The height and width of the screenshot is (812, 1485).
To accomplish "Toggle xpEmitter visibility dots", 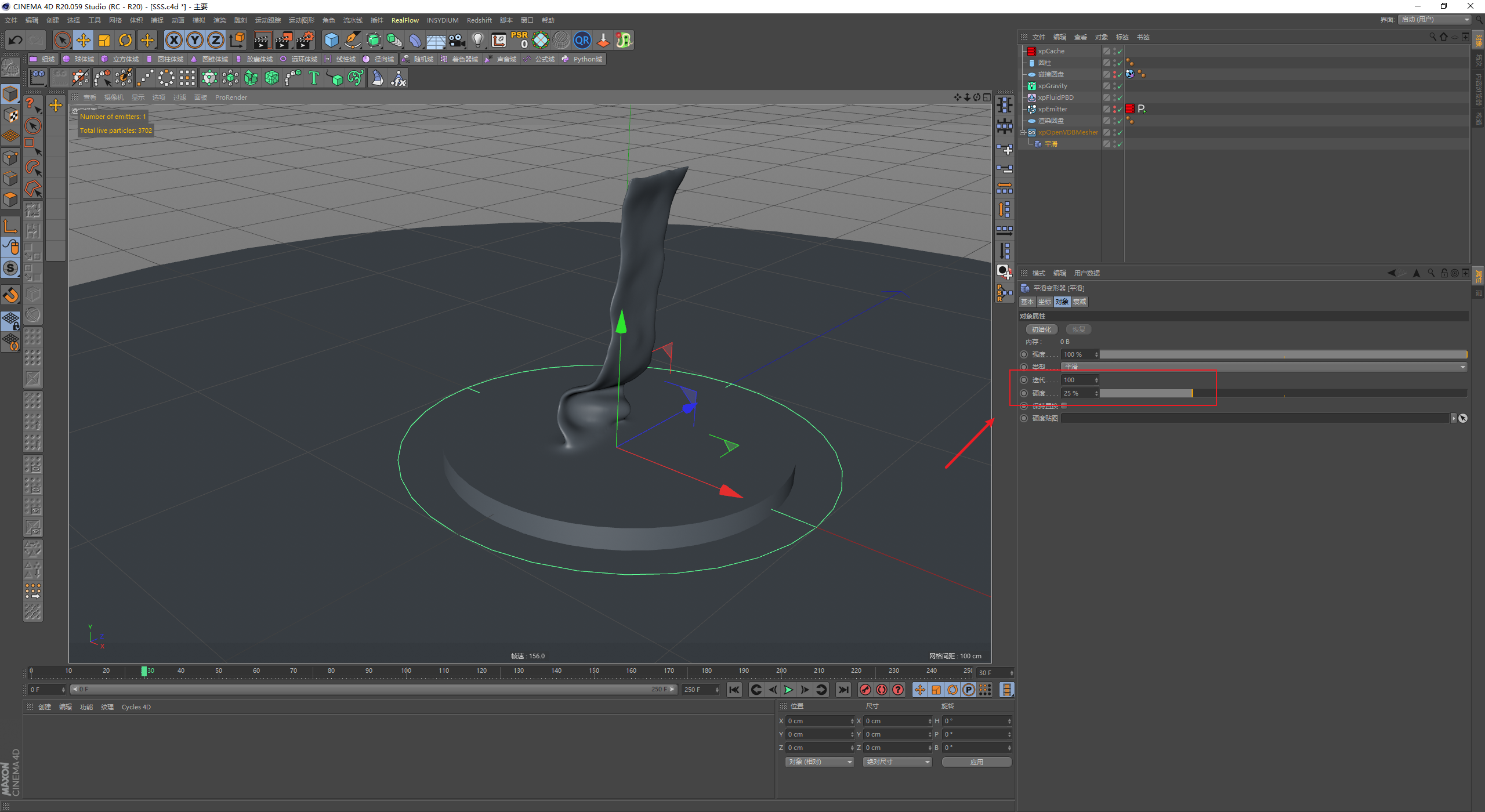I will pos(1114,109).
